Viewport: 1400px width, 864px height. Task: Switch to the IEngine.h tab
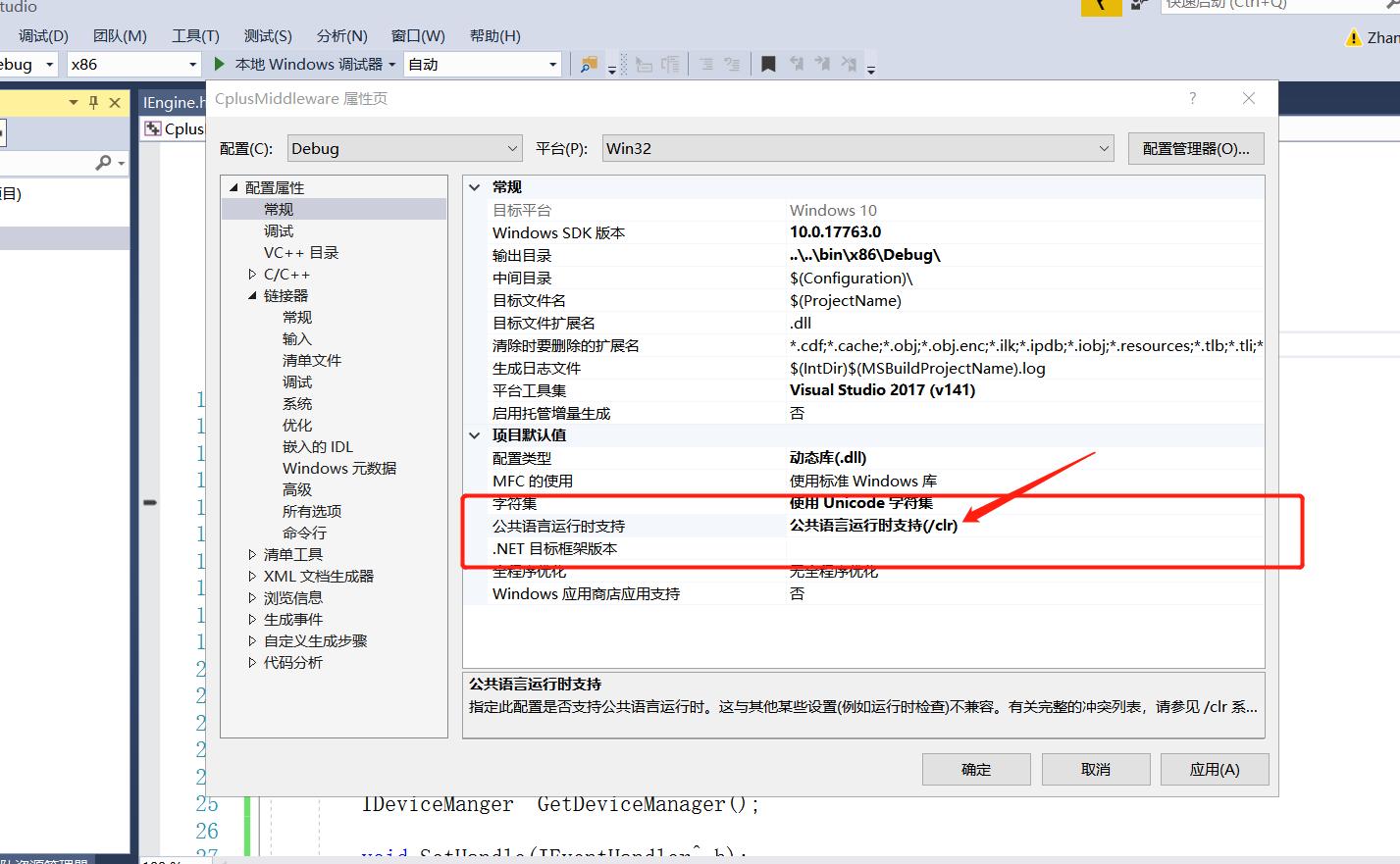[x=175, y=102]
